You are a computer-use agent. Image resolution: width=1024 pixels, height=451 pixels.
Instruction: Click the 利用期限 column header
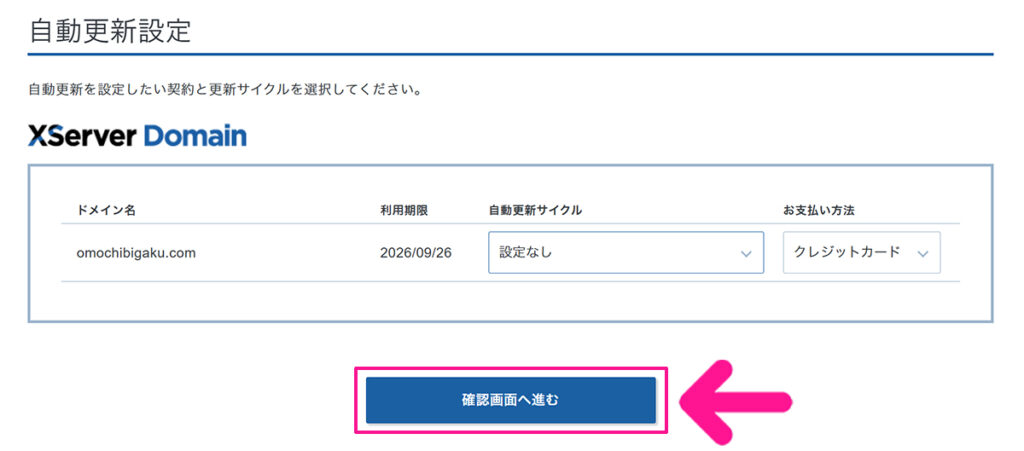(x=404, y=210)
